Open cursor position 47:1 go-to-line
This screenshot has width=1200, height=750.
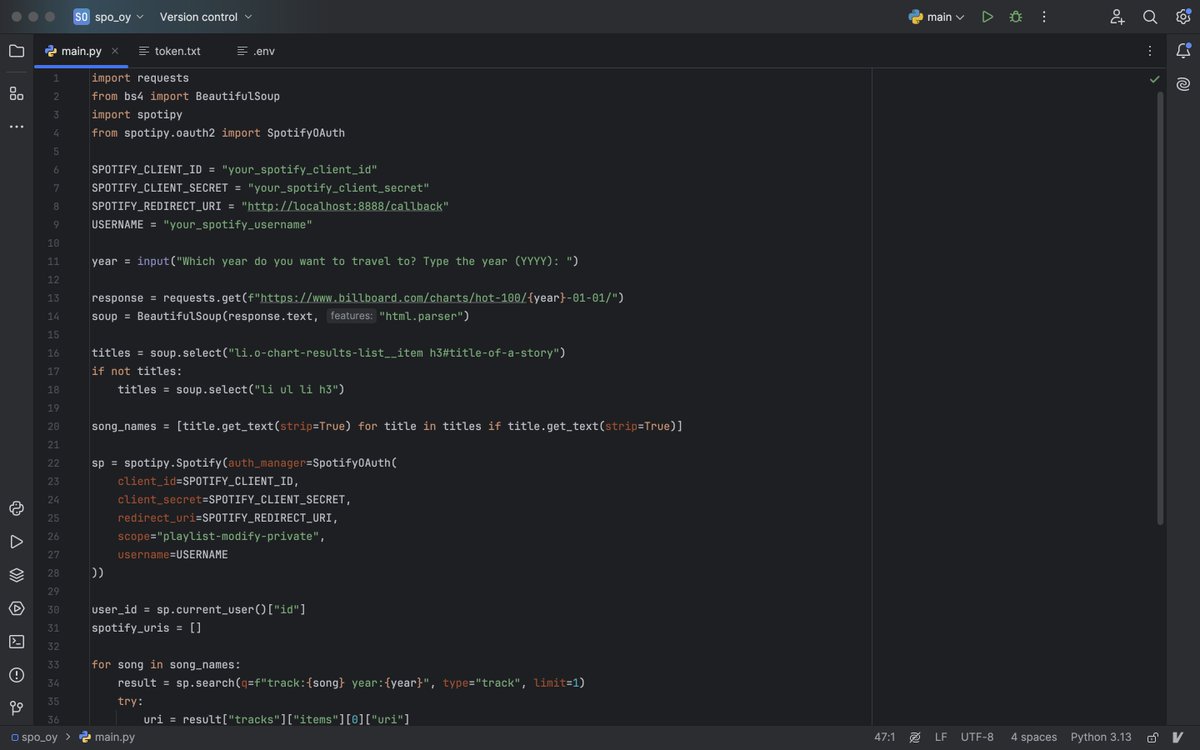[885, 737]
